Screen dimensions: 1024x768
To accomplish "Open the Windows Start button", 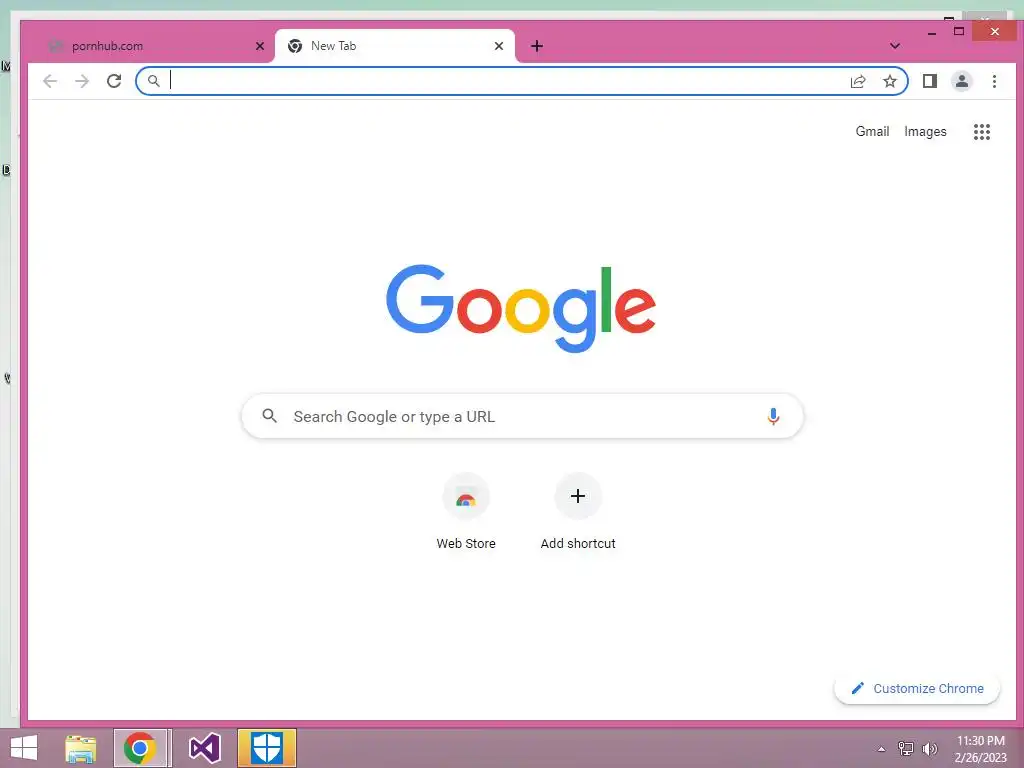I will (x=24, y=748).
